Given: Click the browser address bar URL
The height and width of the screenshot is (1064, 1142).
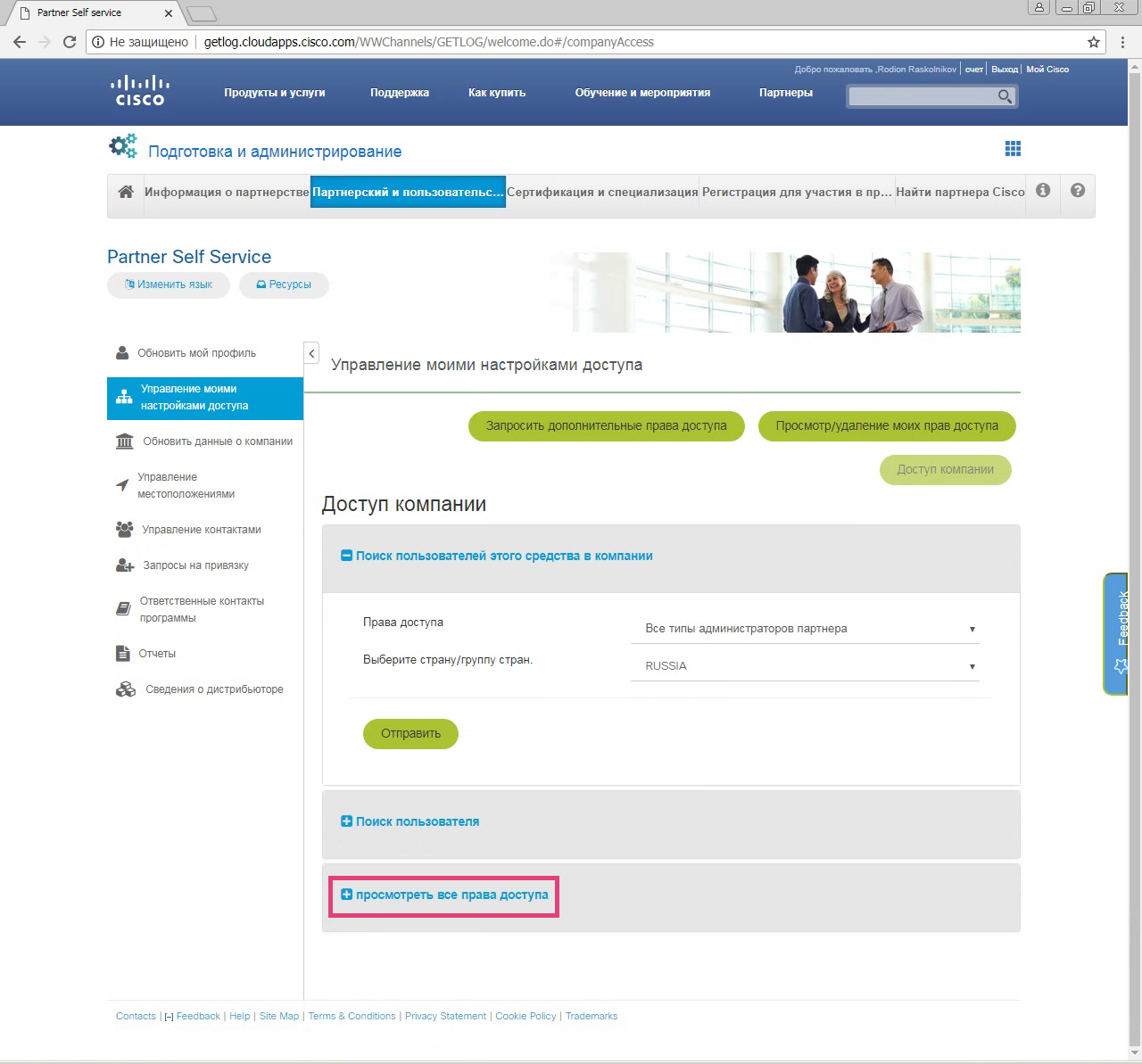Looking at the screenshot, I should click(429, 42).
